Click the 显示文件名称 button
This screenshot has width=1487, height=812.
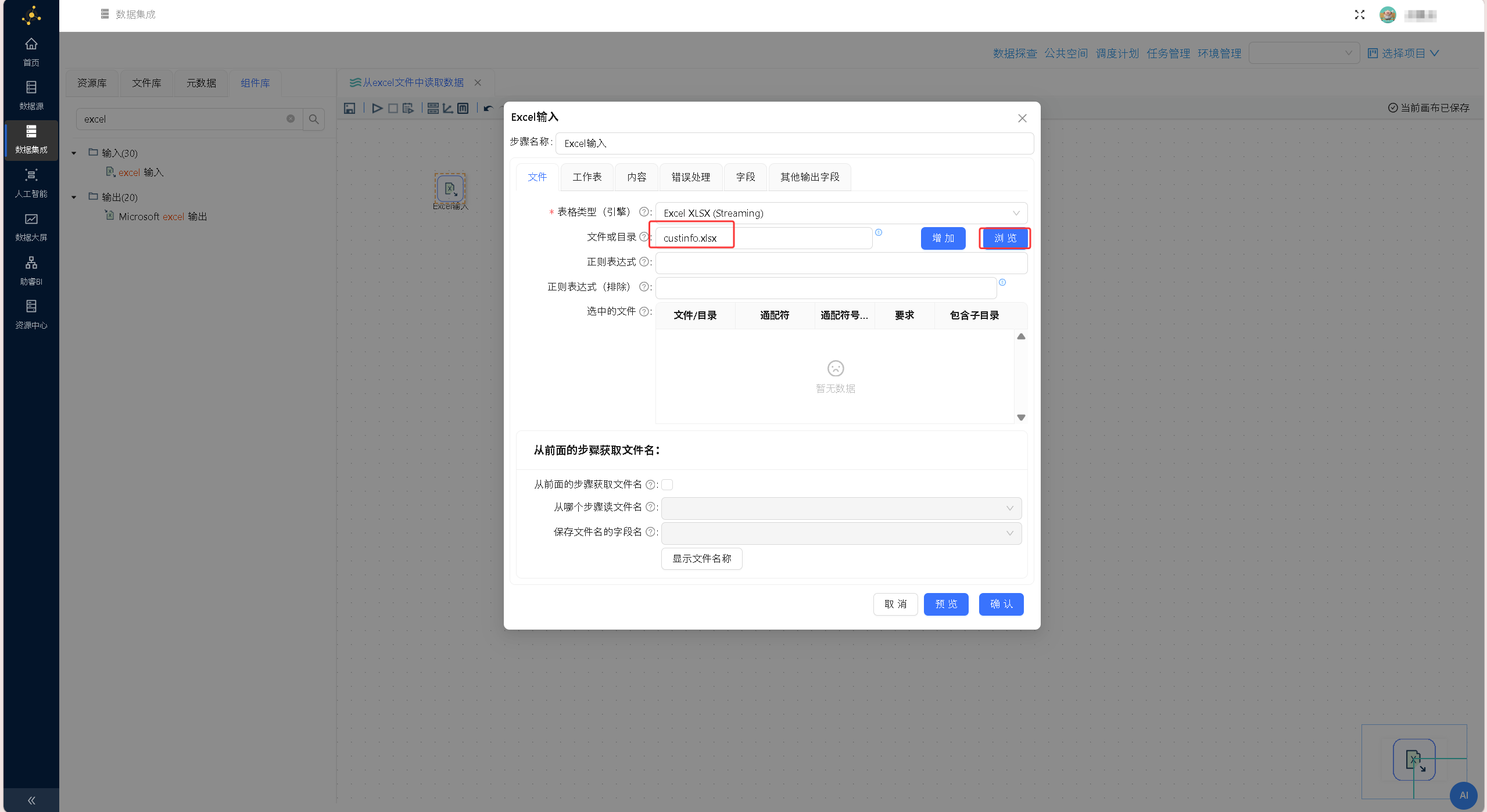(x=701, y=559)
